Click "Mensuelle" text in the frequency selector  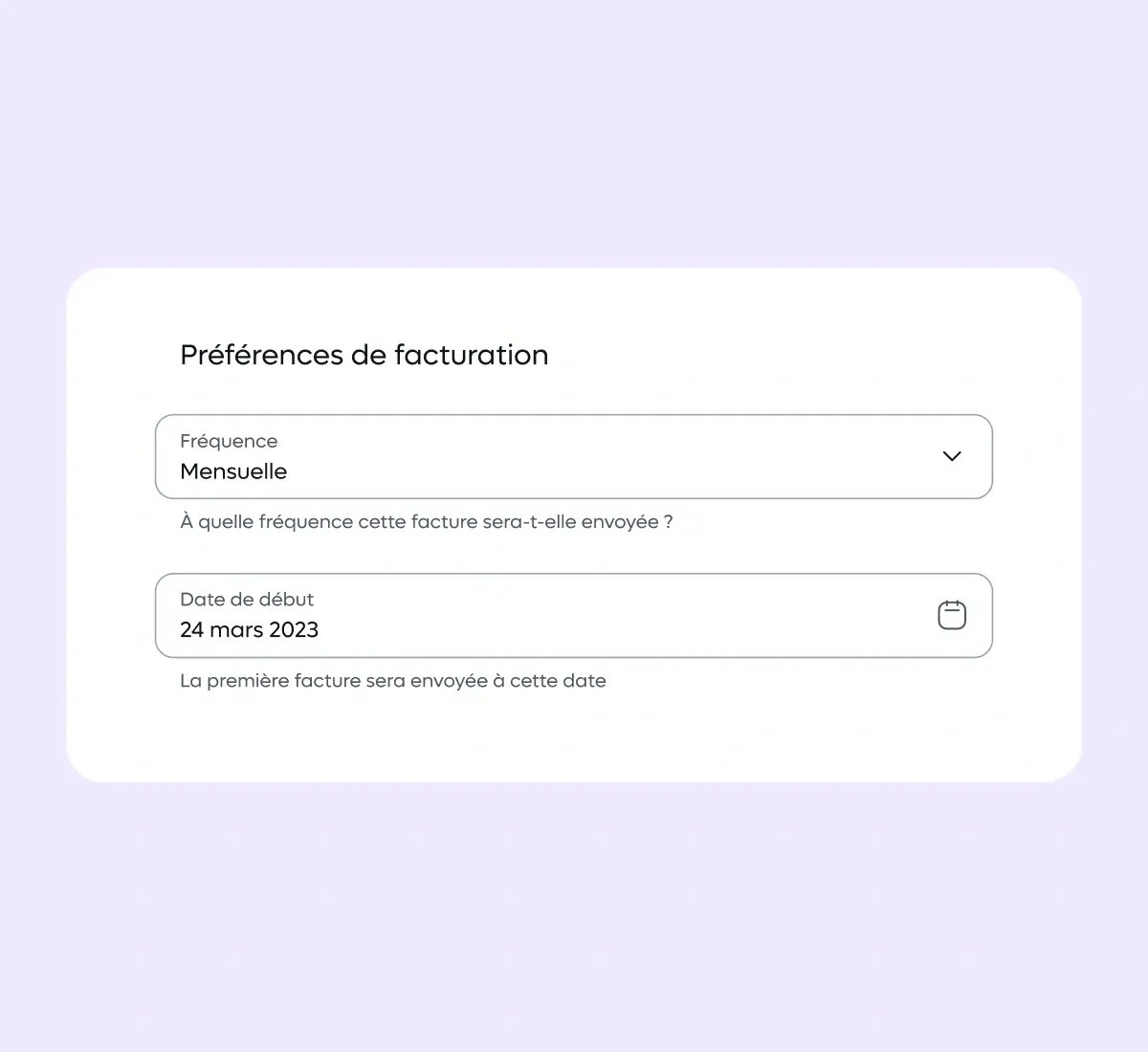(x=233, y=471)
